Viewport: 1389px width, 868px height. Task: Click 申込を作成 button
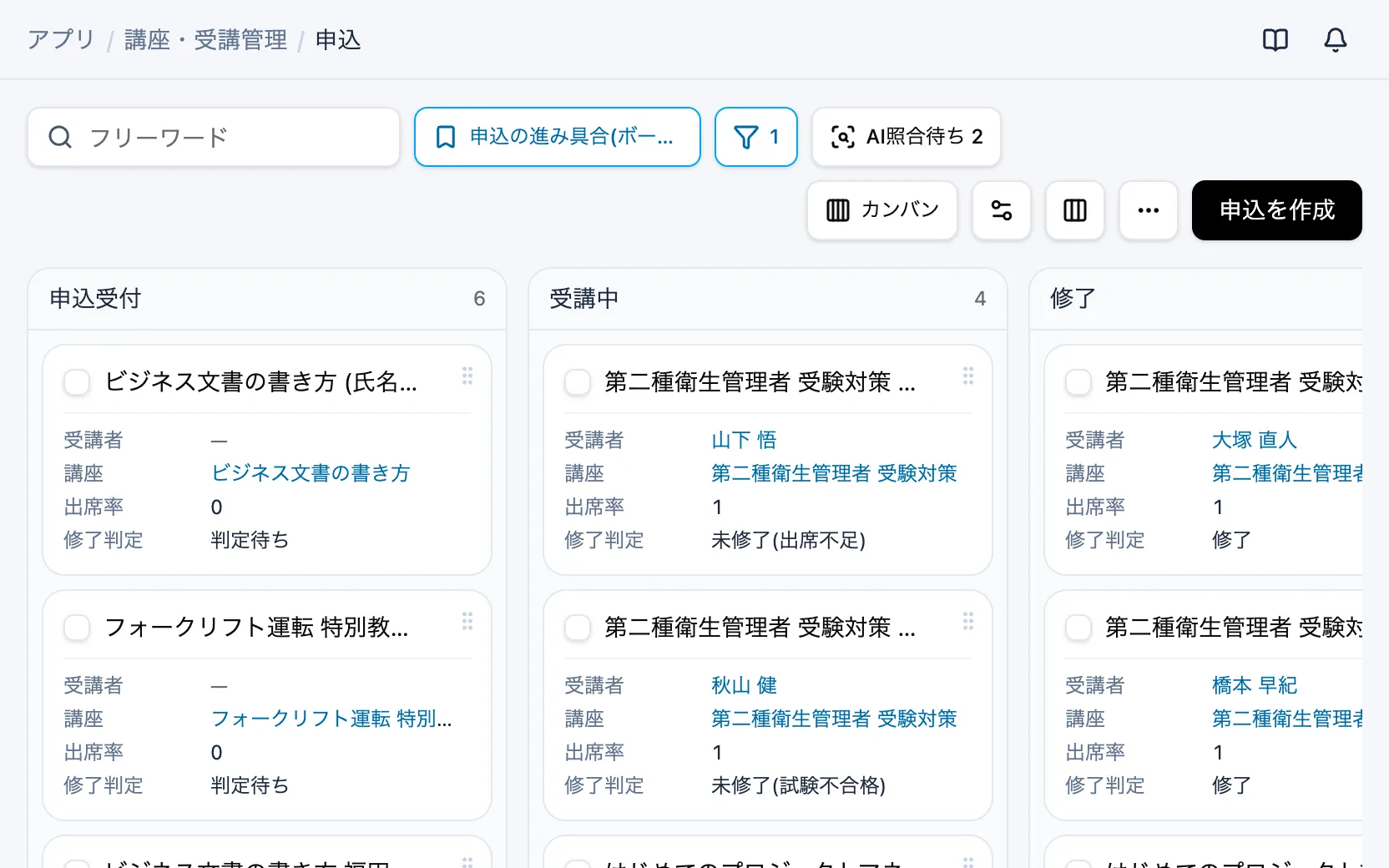point(1277,210)
